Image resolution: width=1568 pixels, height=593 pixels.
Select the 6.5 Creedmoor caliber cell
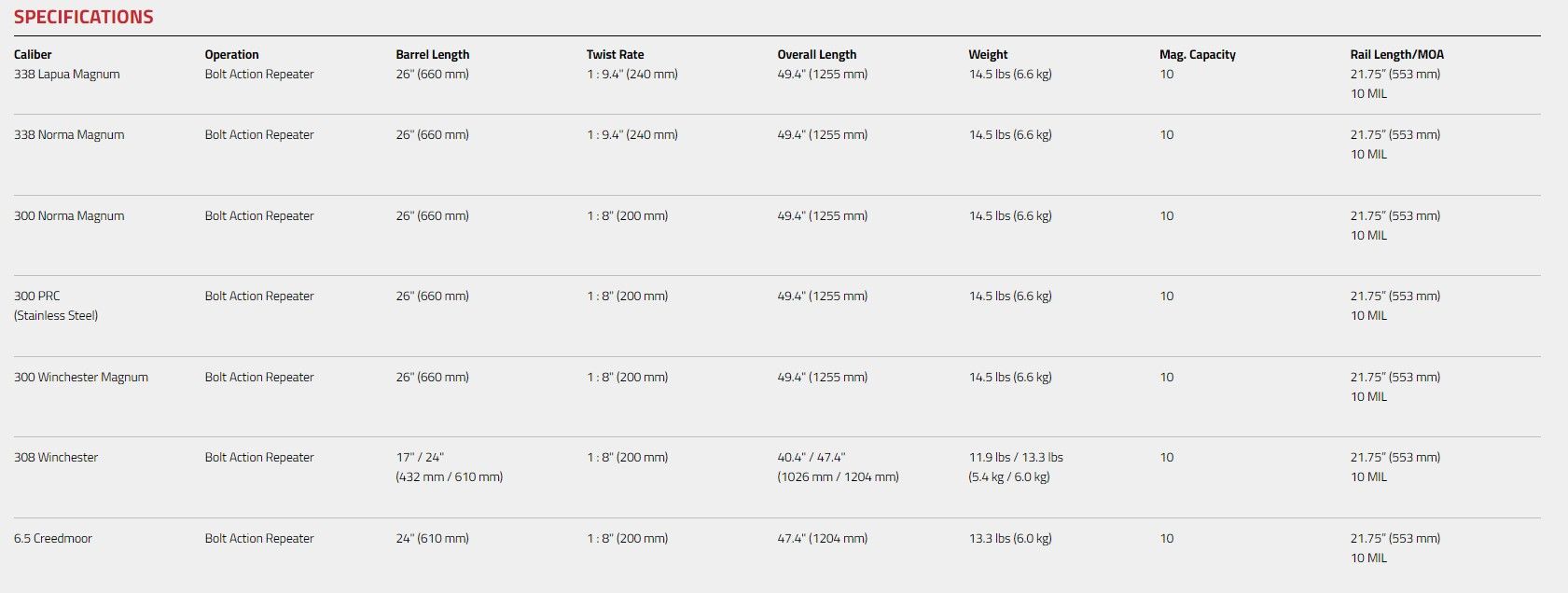[53, 539]
